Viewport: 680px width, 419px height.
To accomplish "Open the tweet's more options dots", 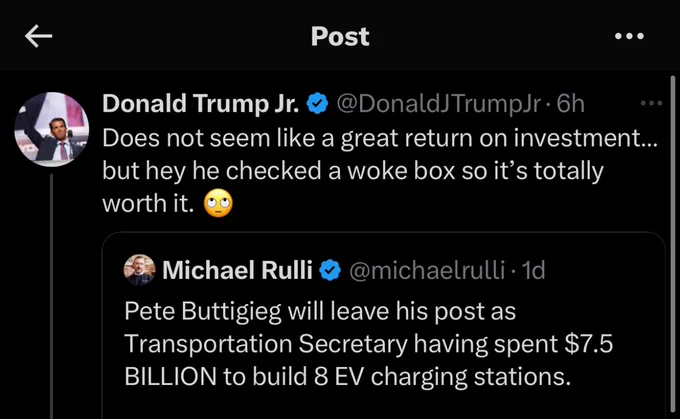I will [x=651, y=103].
